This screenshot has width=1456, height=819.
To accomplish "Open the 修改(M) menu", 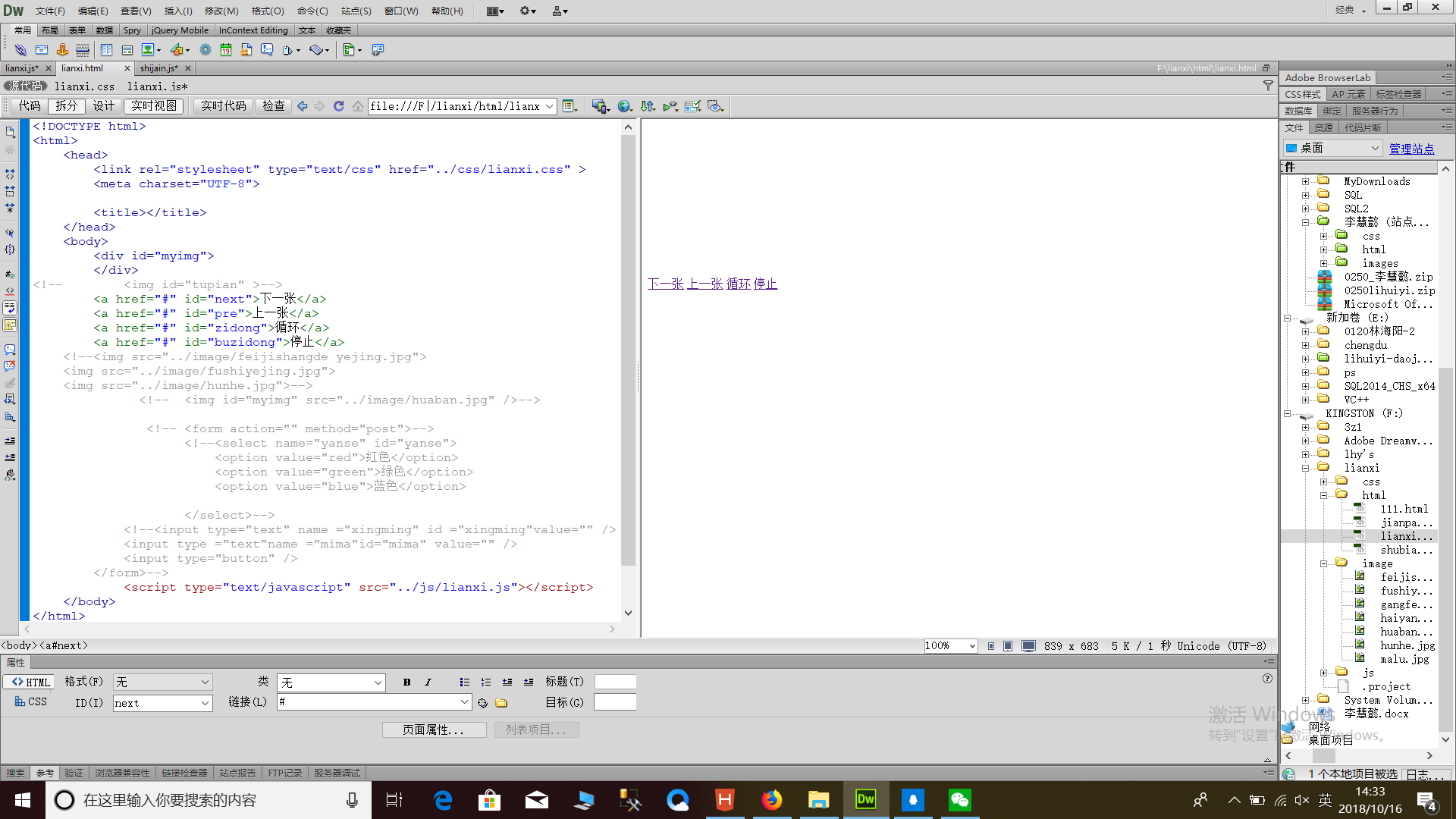I will [221, 11].
